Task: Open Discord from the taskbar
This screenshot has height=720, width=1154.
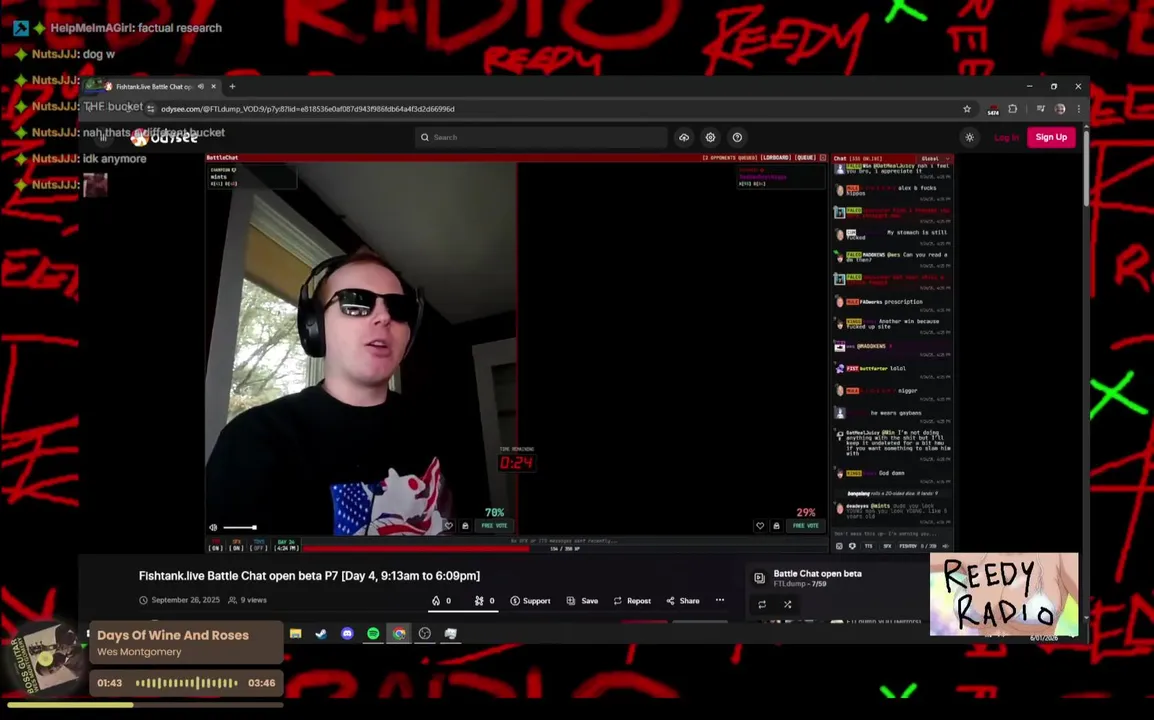Action: coord(347,633)
